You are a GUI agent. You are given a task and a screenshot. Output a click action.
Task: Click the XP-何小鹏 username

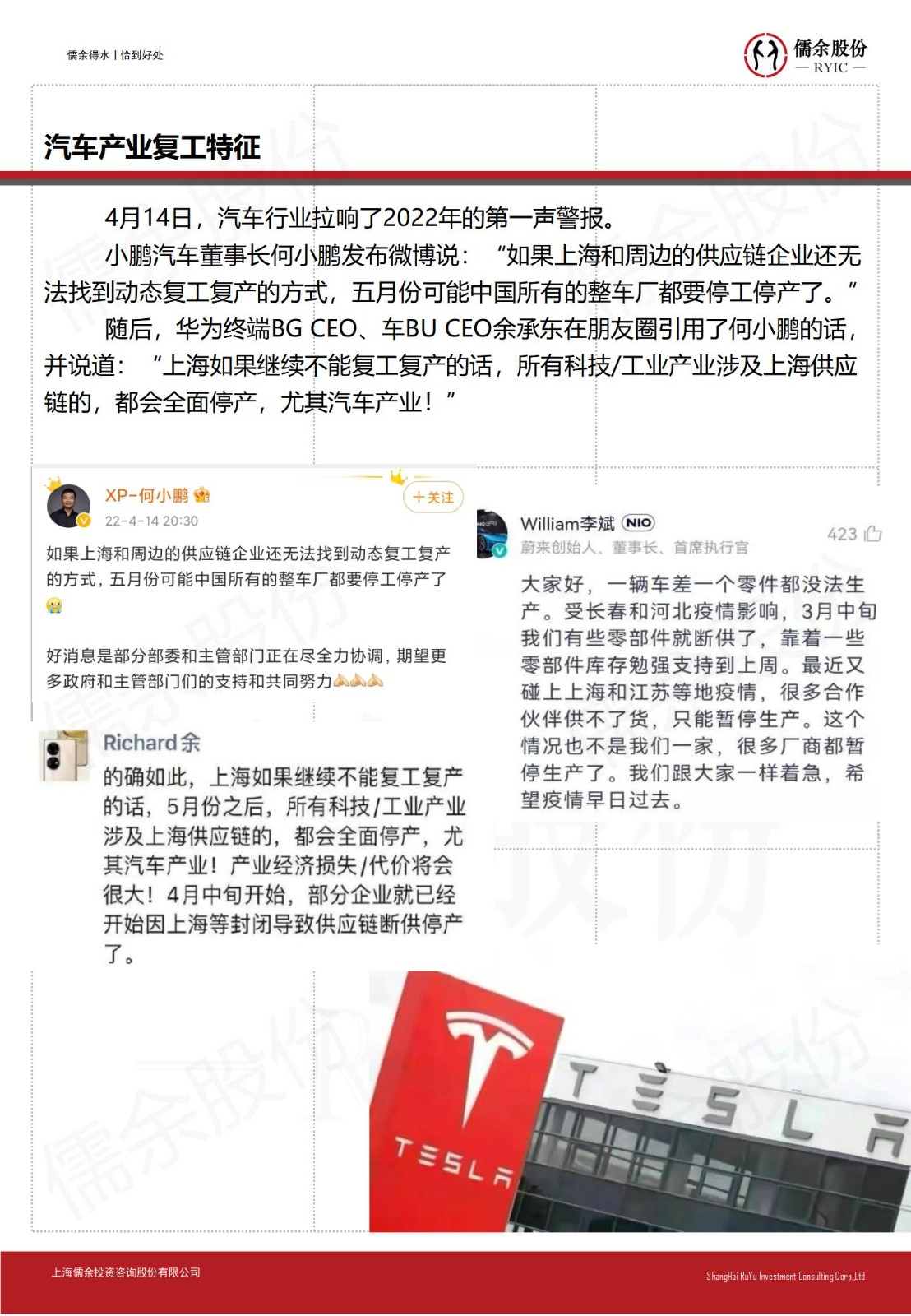point(147,495)
